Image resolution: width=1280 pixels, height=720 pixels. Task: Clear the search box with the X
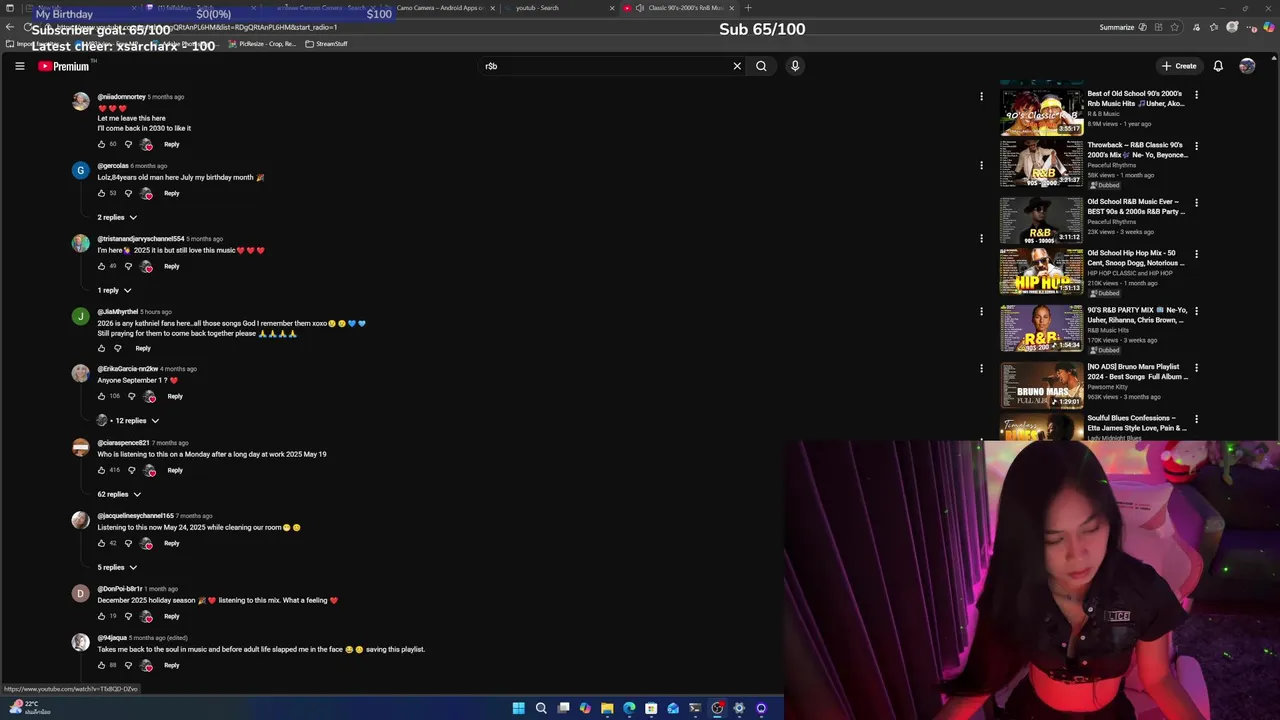coord(737,66)
